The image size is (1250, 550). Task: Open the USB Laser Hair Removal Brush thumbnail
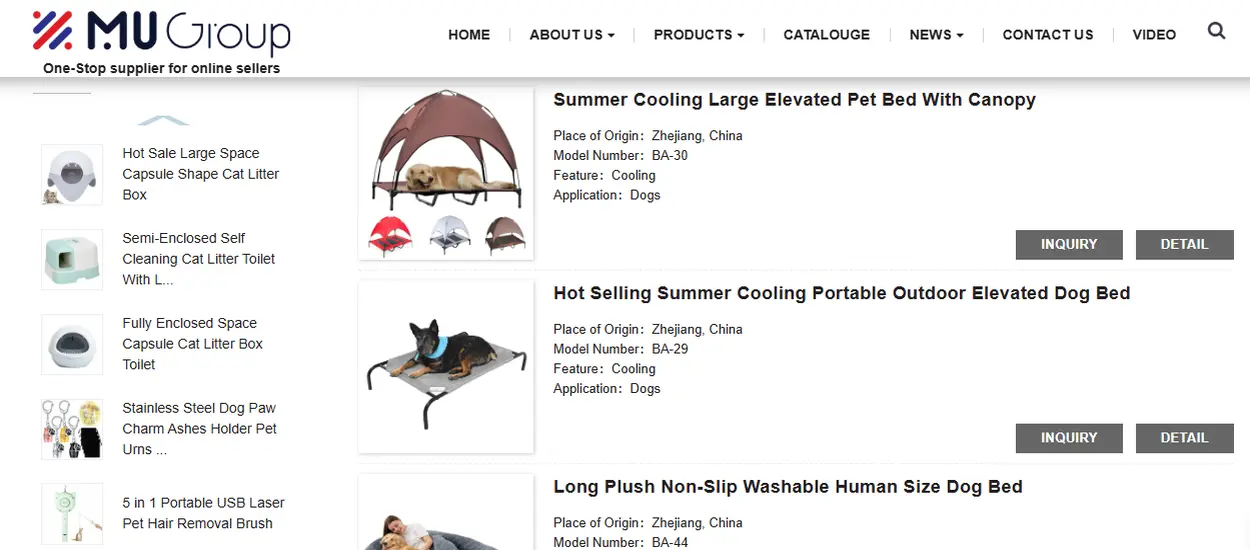(72, 514)
